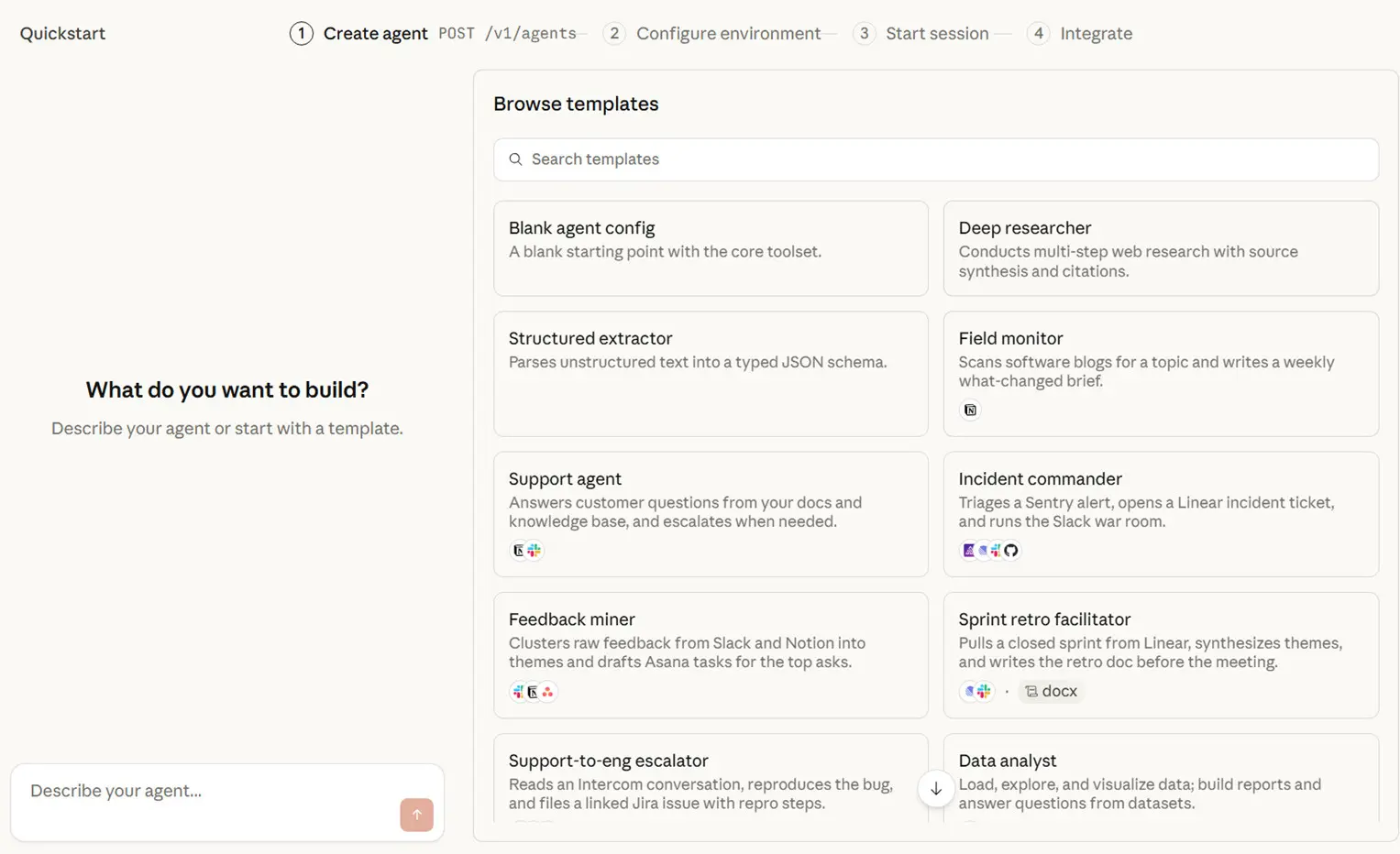The height and width of the screenshot is (854, 1400).
Task: Focus the Search templates field
Action: coord(936,159)
